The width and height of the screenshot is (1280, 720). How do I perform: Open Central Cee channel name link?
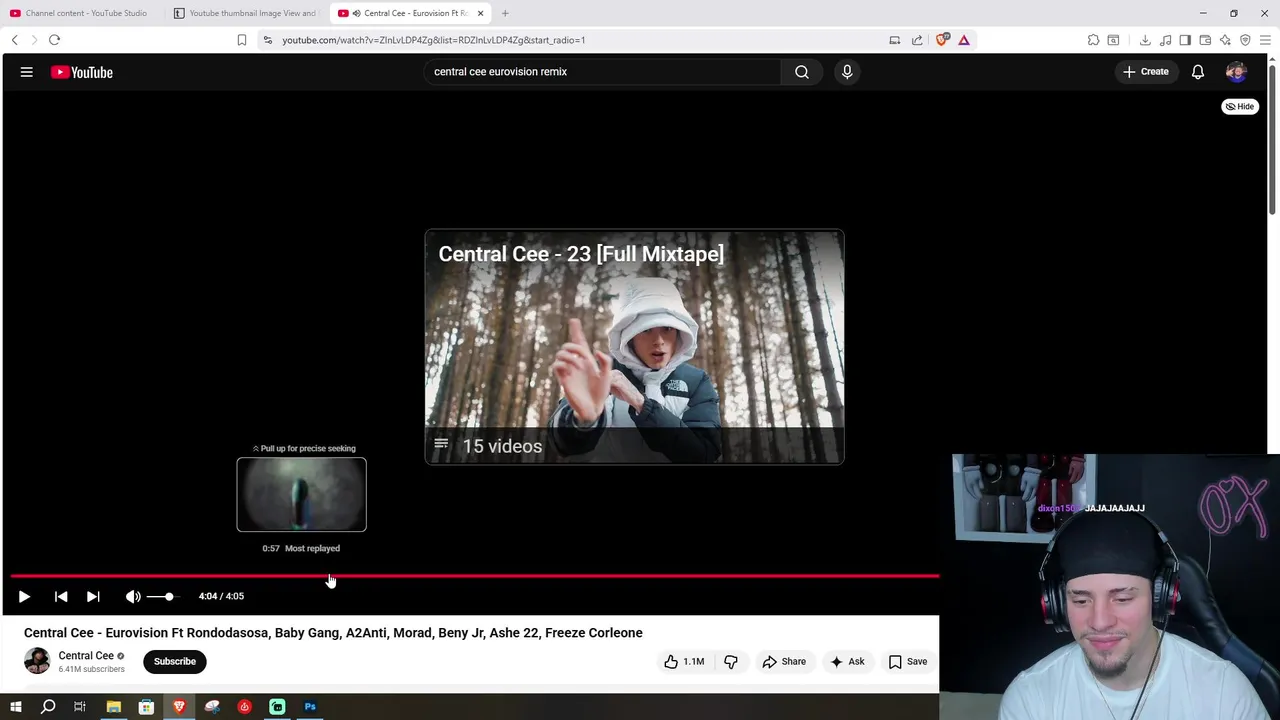[x=86, y=656]
